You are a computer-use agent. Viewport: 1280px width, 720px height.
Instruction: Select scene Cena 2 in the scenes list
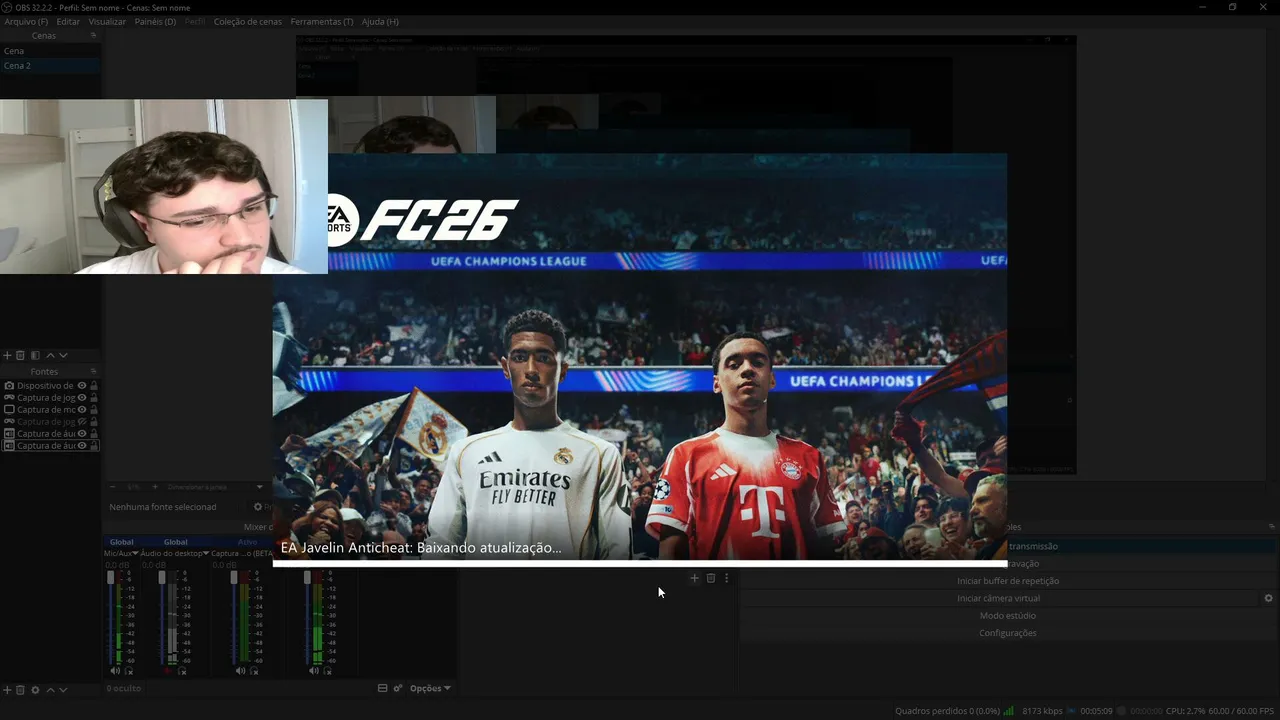pos(50,66)
